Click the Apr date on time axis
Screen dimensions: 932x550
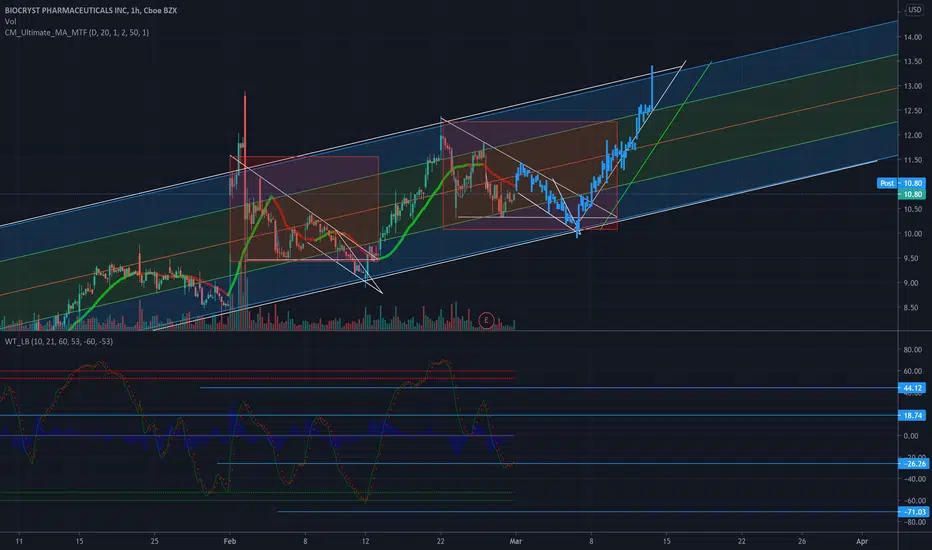[862, 541]
